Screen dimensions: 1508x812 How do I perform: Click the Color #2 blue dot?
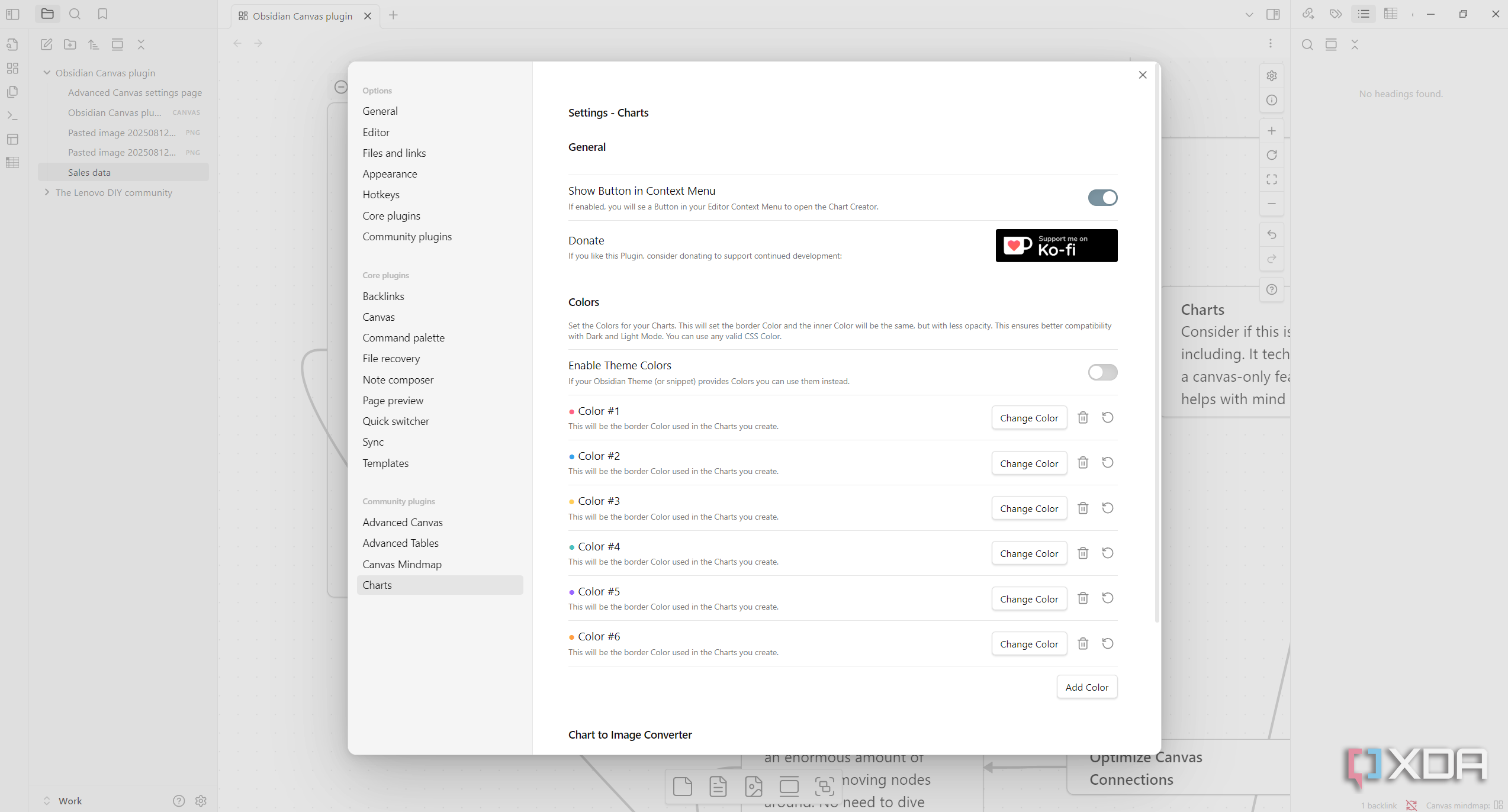[571, 457]
